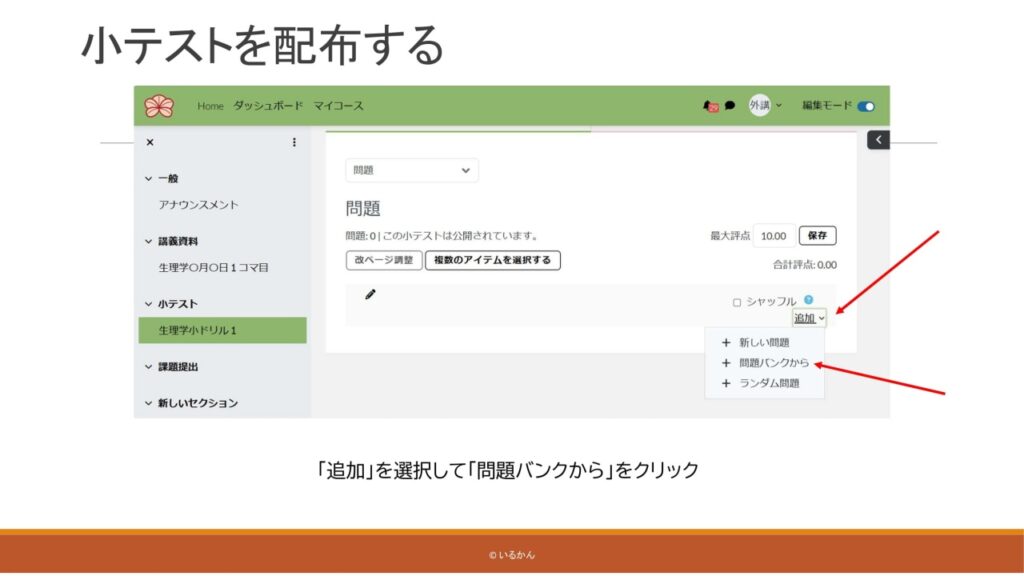Click the pencil edit icon
Screen dimensions: 1024x576
(x=370, y=294)
